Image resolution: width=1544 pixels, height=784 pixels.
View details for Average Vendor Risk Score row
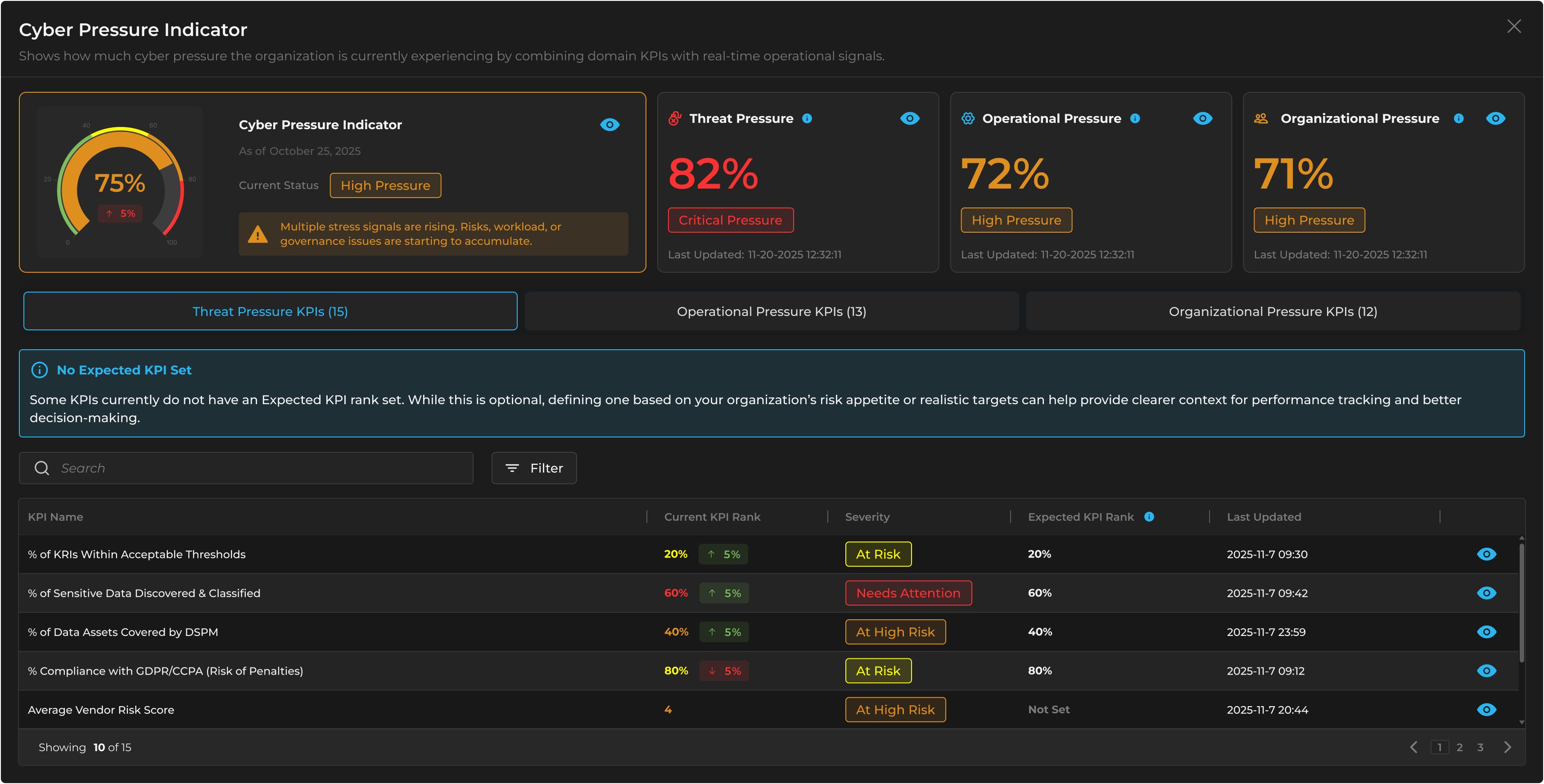[x=1486, y=710]
